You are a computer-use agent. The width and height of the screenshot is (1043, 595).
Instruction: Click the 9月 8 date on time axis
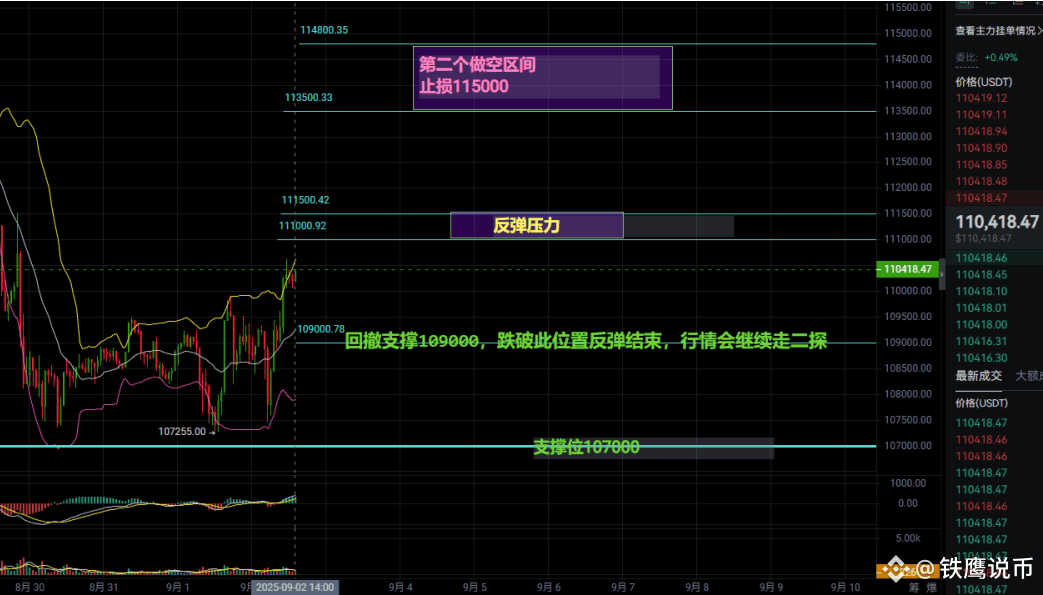click(697, 587)
